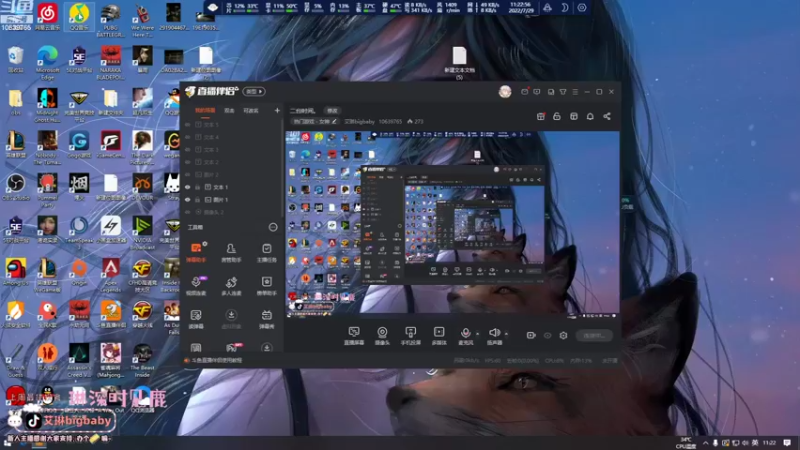The width and height of the screenshot is (800, 450).
Task: Open the user avatar in the title bar
Action: (505, 92)
